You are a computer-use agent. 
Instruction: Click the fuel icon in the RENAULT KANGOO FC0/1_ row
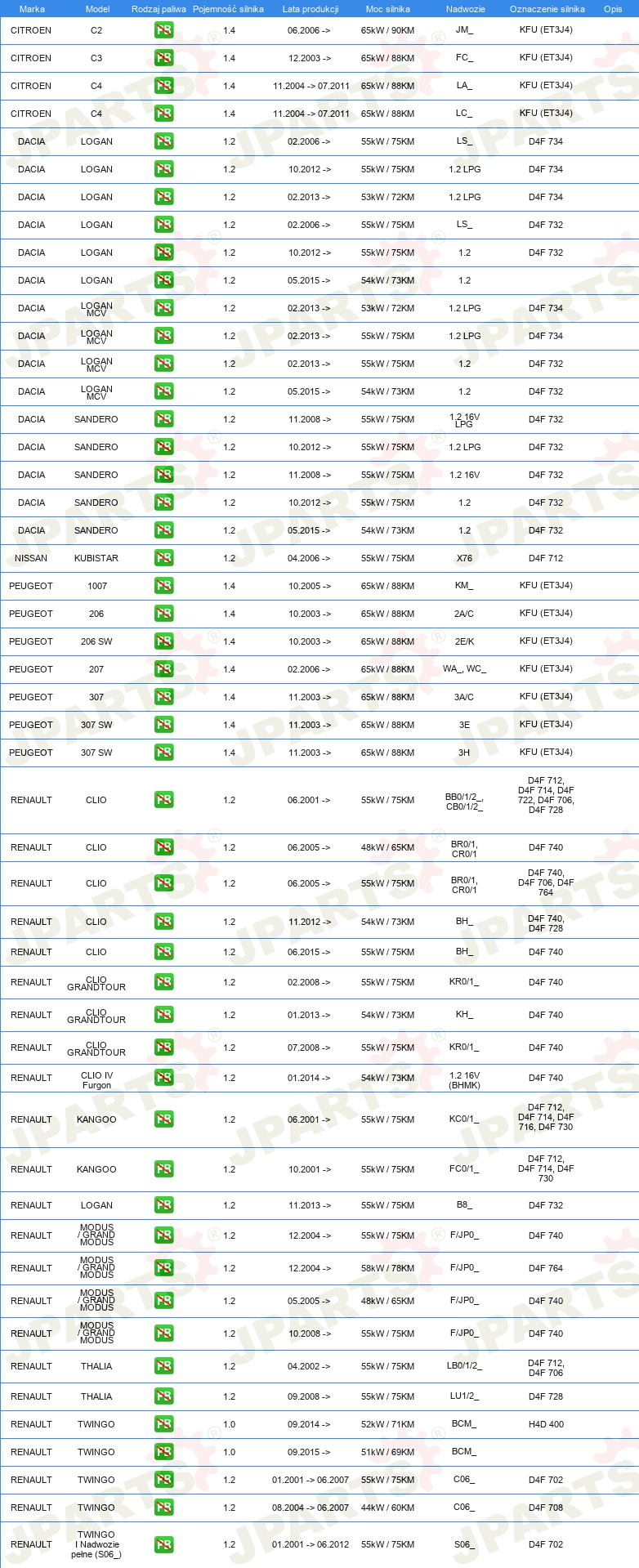[164, 1169]
